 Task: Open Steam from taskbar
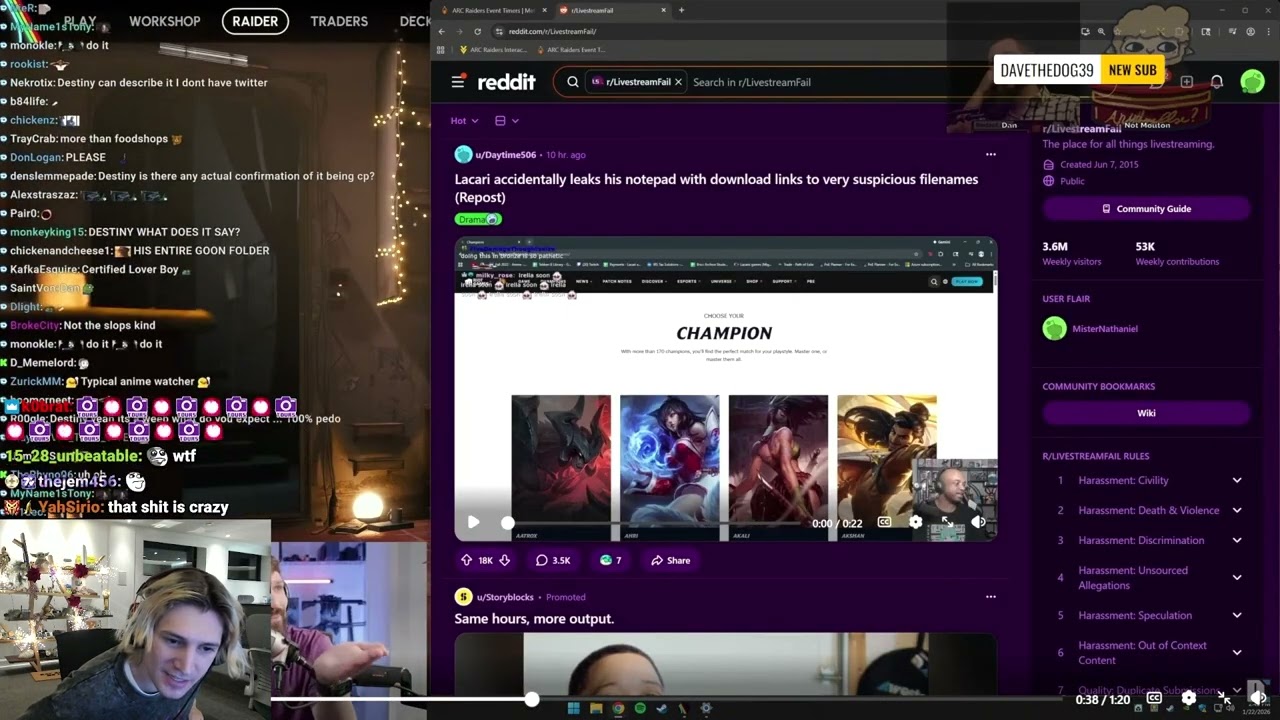tap(662, 709)
